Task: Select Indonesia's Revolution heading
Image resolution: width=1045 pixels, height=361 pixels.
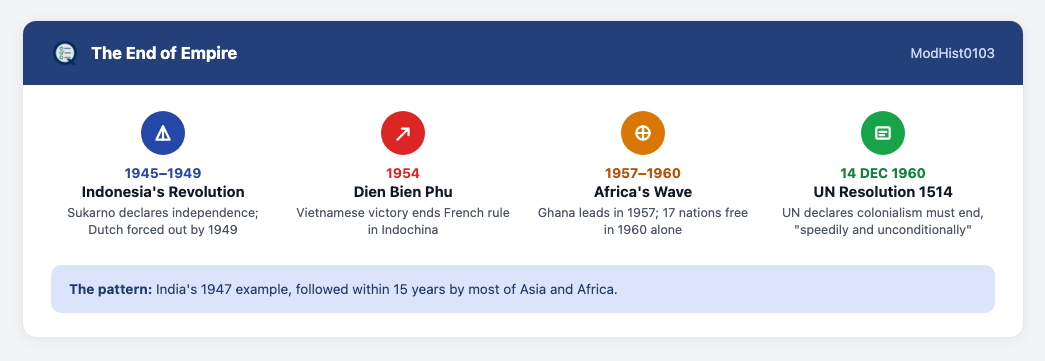Action: (x=163, y=192)
